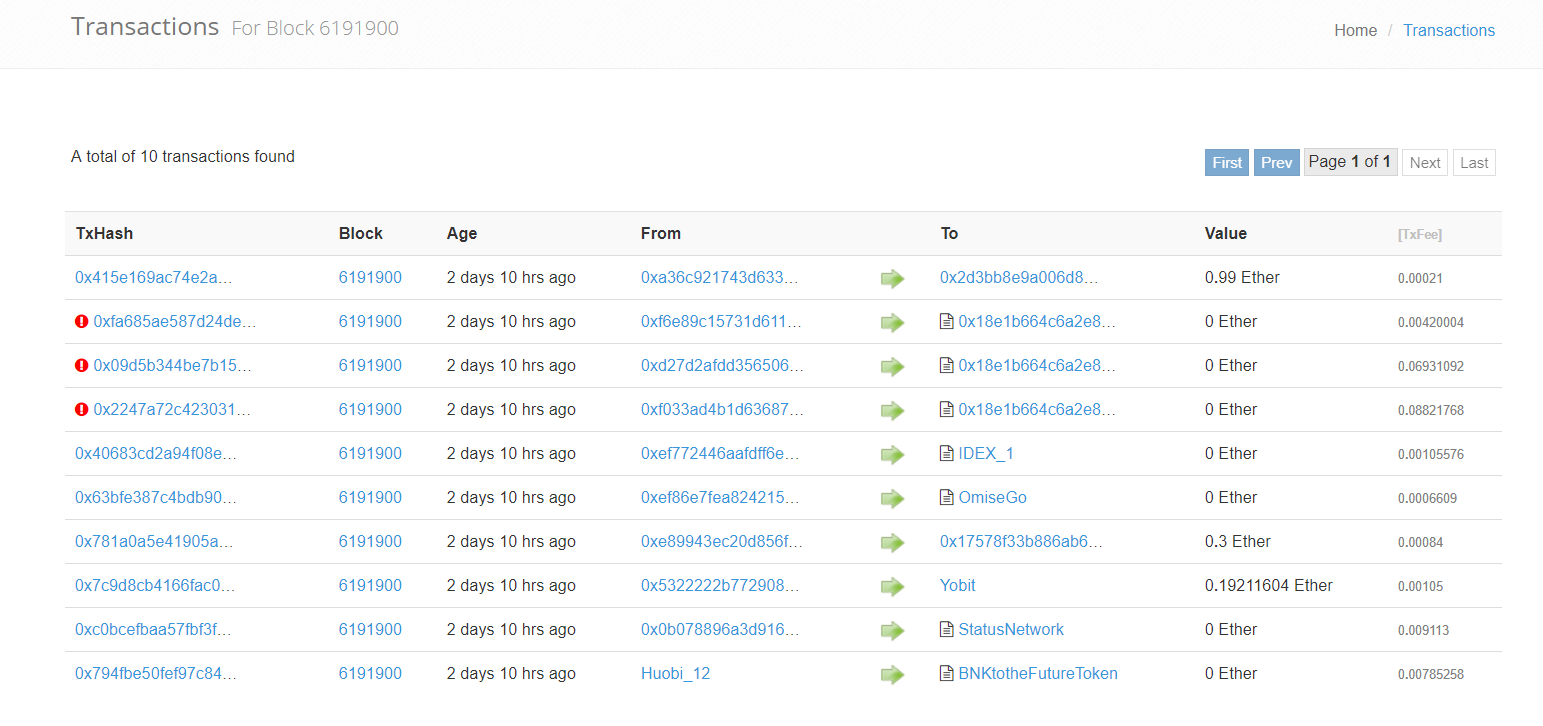Viewport: 1543px width, 726px height.
Task: Open transaction hash 0x415e169ac74e2a
Action: (x=153, y=278)
